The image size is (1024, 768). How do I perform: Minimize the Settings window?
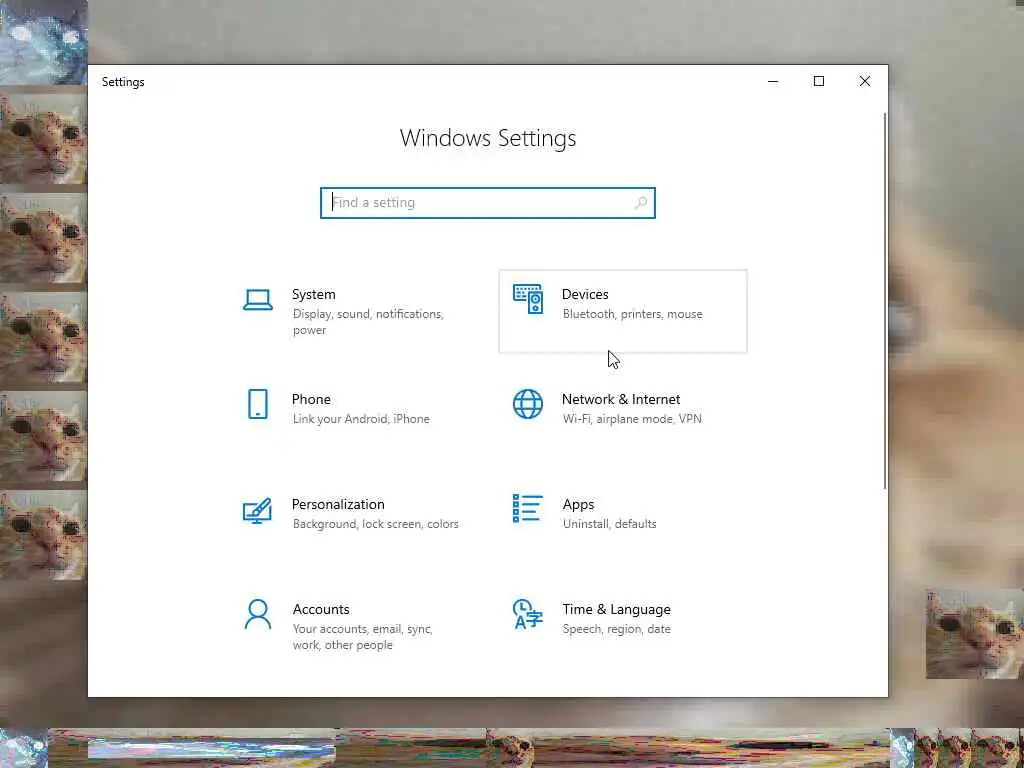coord(773,82)
